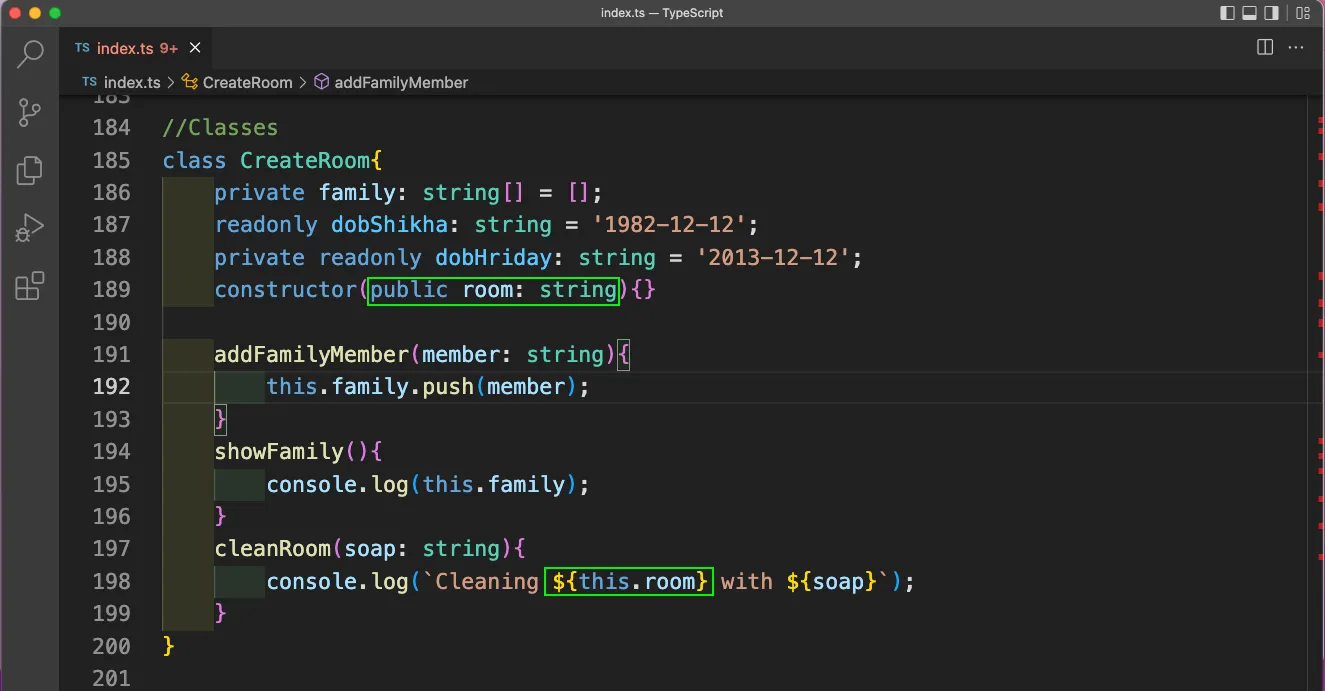Click line number 200 in the gutter

pos(111,646)
